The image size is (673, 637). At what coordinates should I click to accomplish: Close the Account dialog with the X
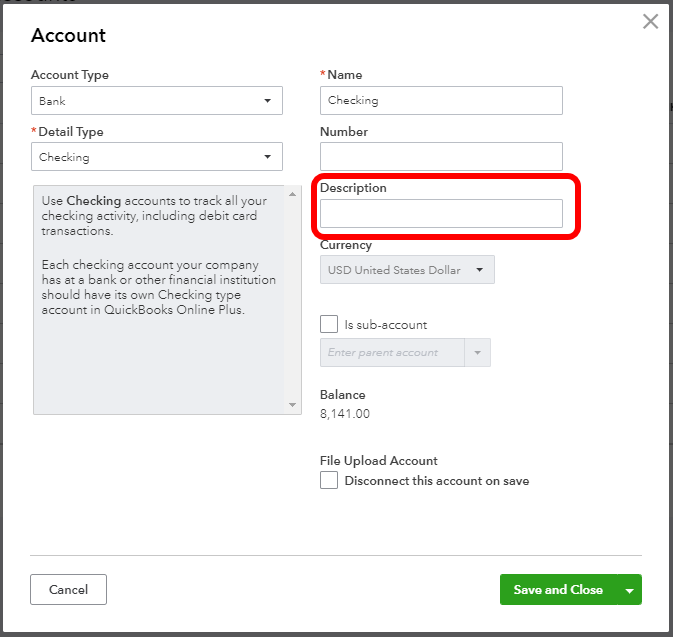650,22
